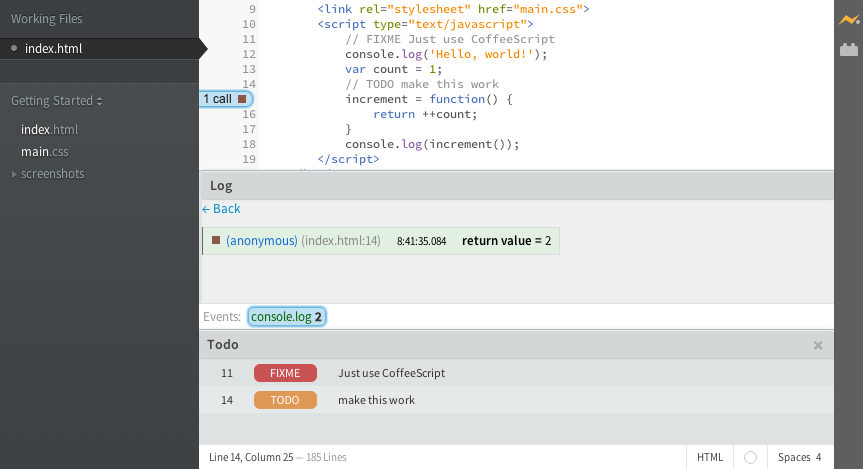This screenshot has height=469, width=863.
Task: Open Live Preview lightning bolt icon
Action: [849, 20]
